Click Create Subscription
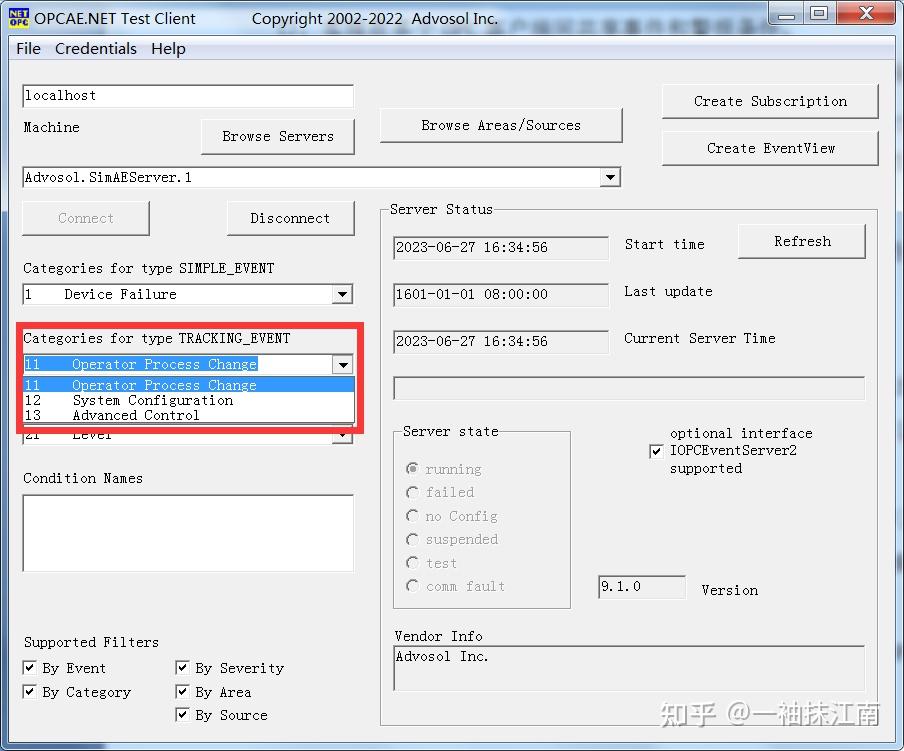The width and height of the screenshot is (904, 751). pyautogui.click(x=770, y=101)
